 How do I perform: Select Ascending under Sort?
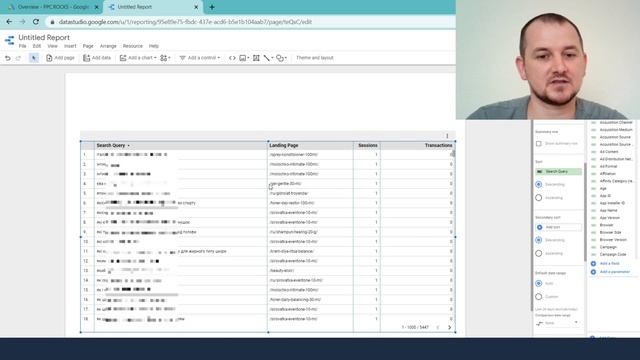point(539,198)
